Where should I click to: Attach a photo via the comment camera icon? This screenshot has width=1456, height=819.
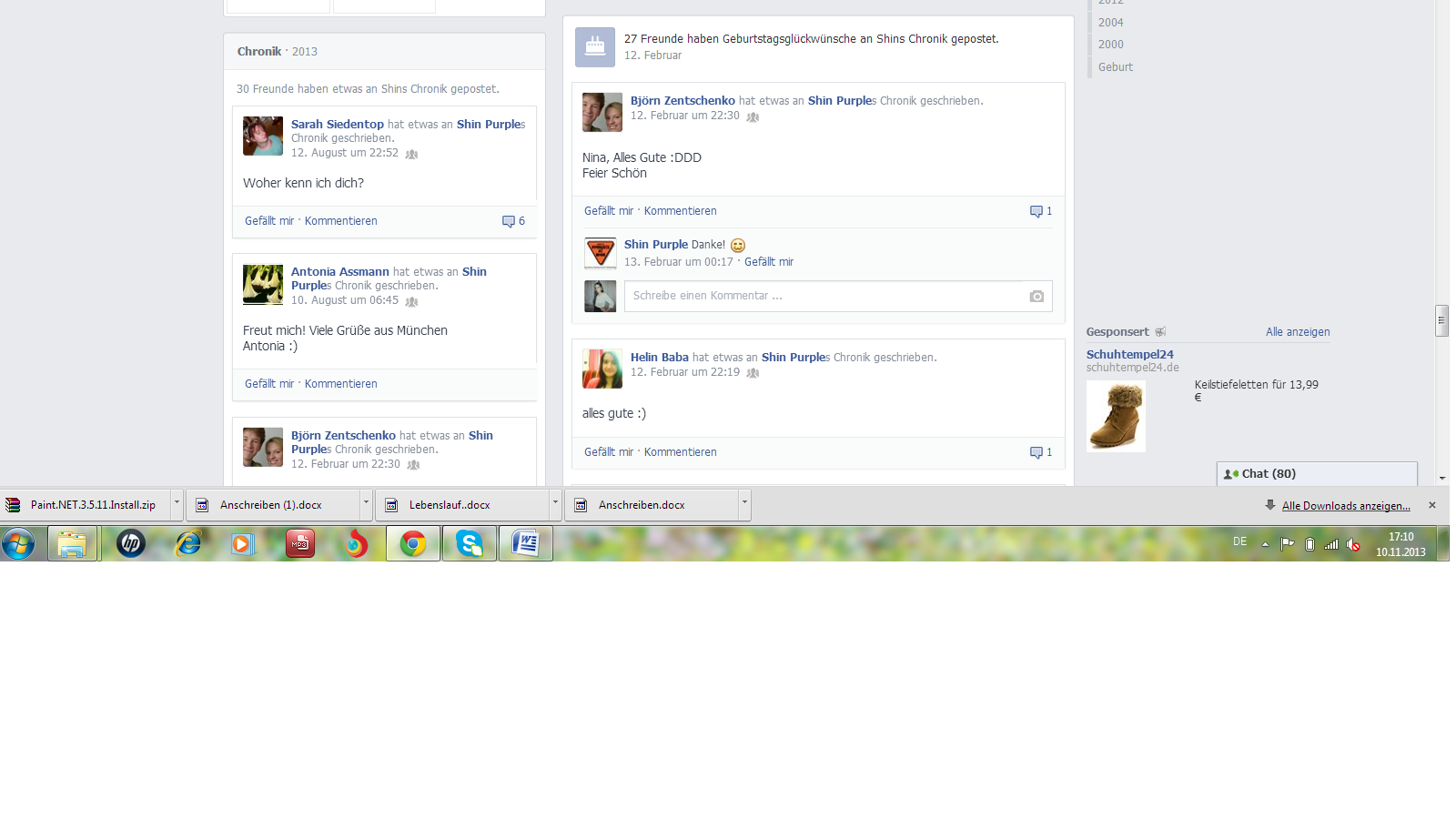1036,297
